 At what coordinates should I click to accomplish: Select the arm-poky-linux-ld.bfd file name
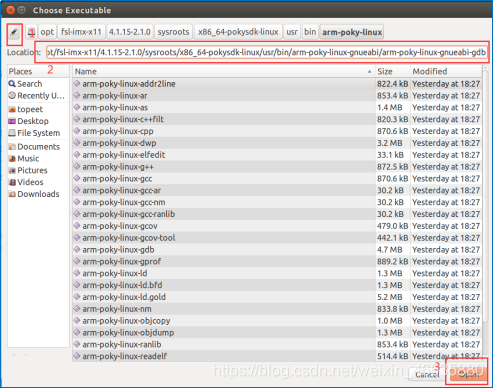(x=122, y=285)
